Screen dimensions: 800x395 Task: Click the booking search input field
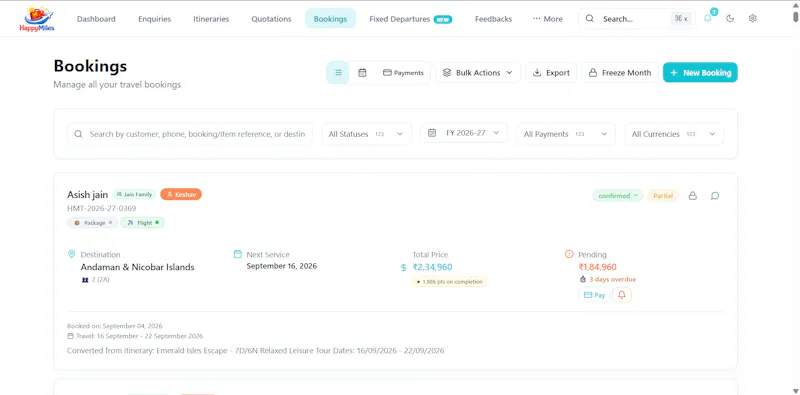coord(190,134)
